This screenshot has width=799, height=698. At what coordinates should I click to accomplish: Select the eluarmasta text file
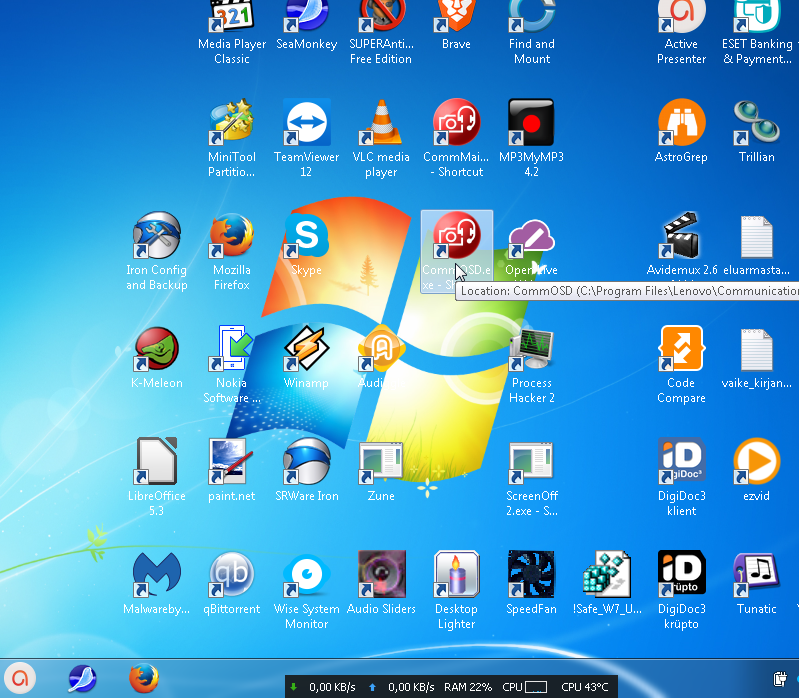(757, 237)
